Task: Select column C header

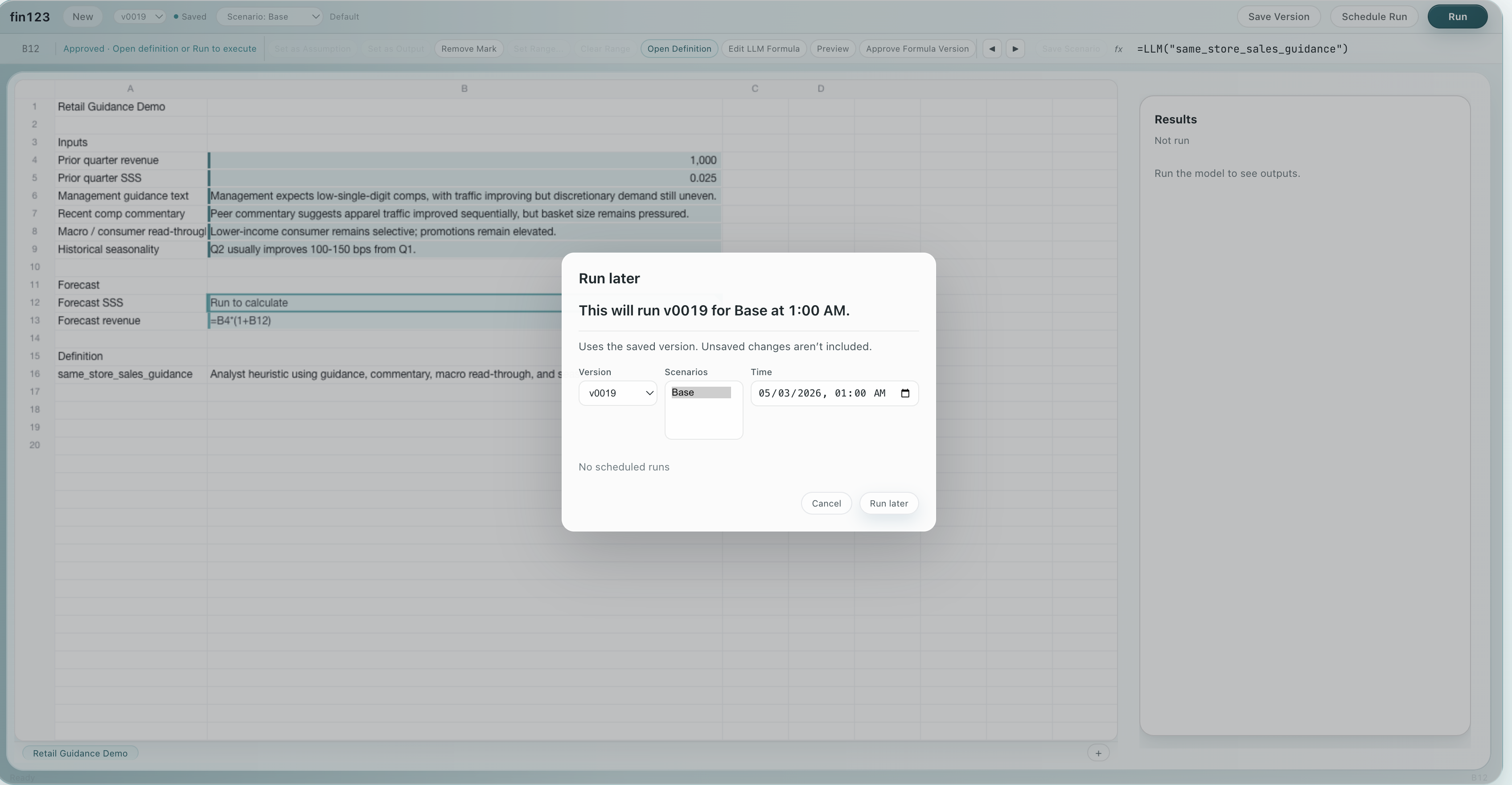Action: point(755,89)
